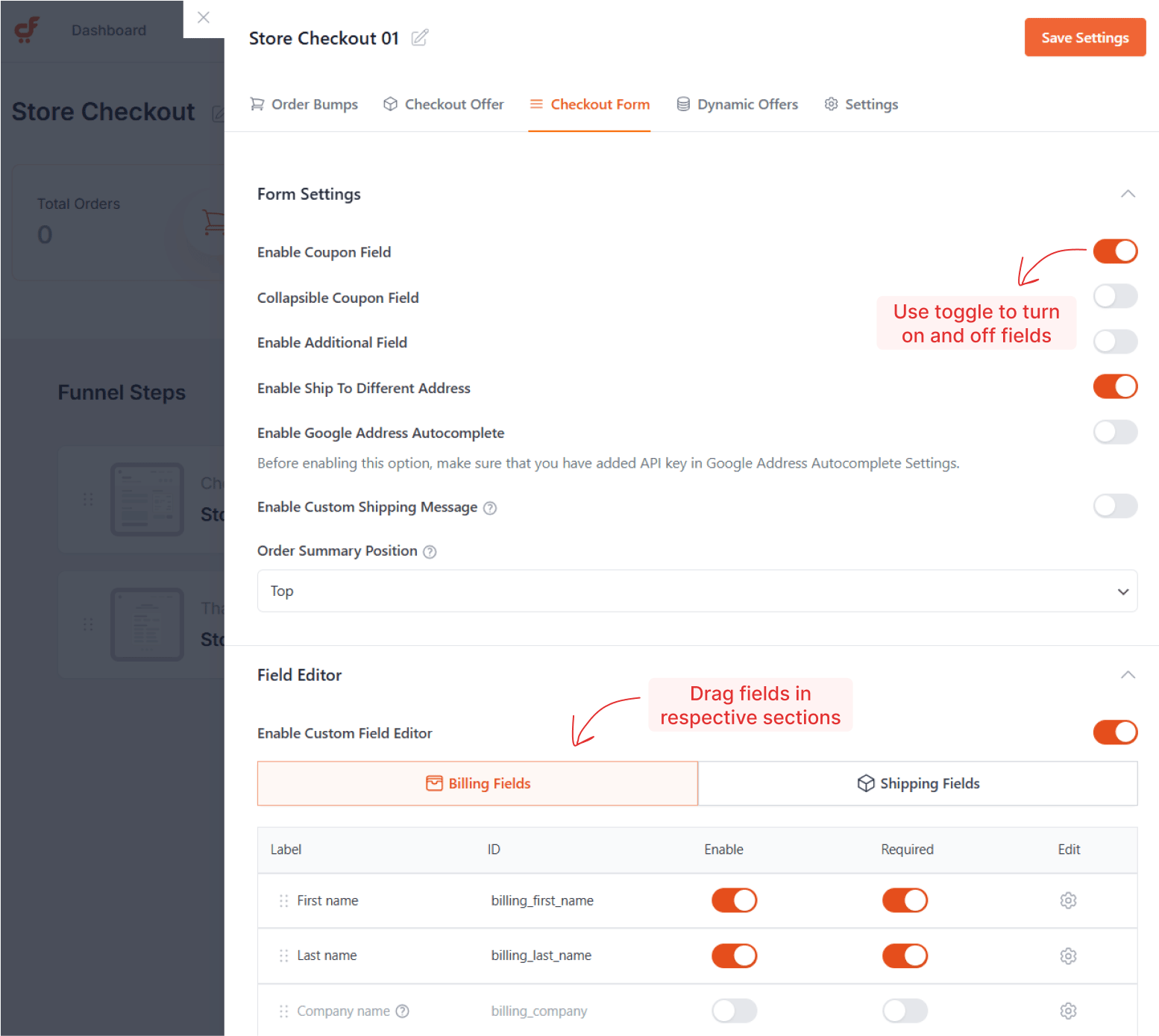Click the Dynamic Offers database icon

pyautogui.click(x=683, y=104)
